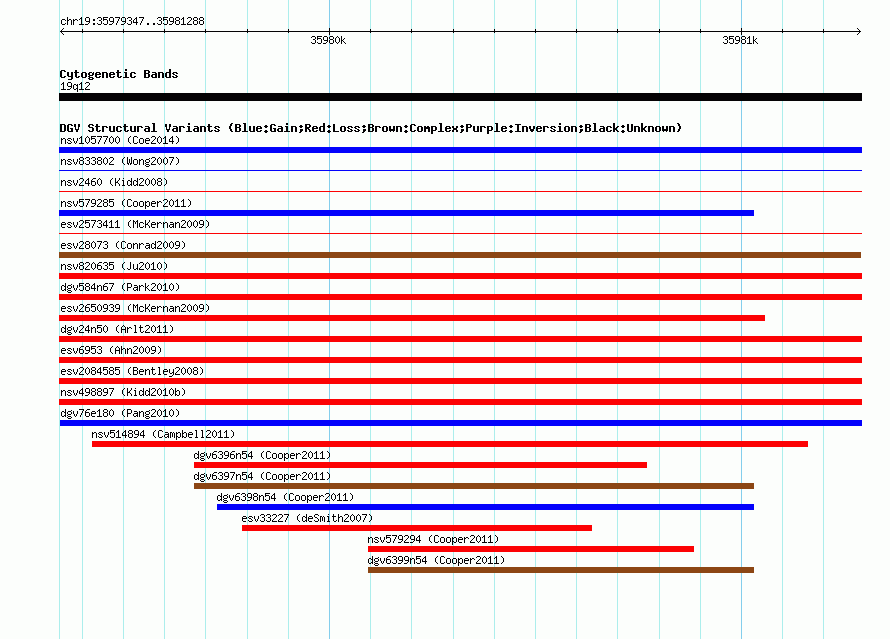The width and height of the screenshot is (890, 639).
Task: Select the esv28073 brown complex bar
Action: [x=460, y=255]
